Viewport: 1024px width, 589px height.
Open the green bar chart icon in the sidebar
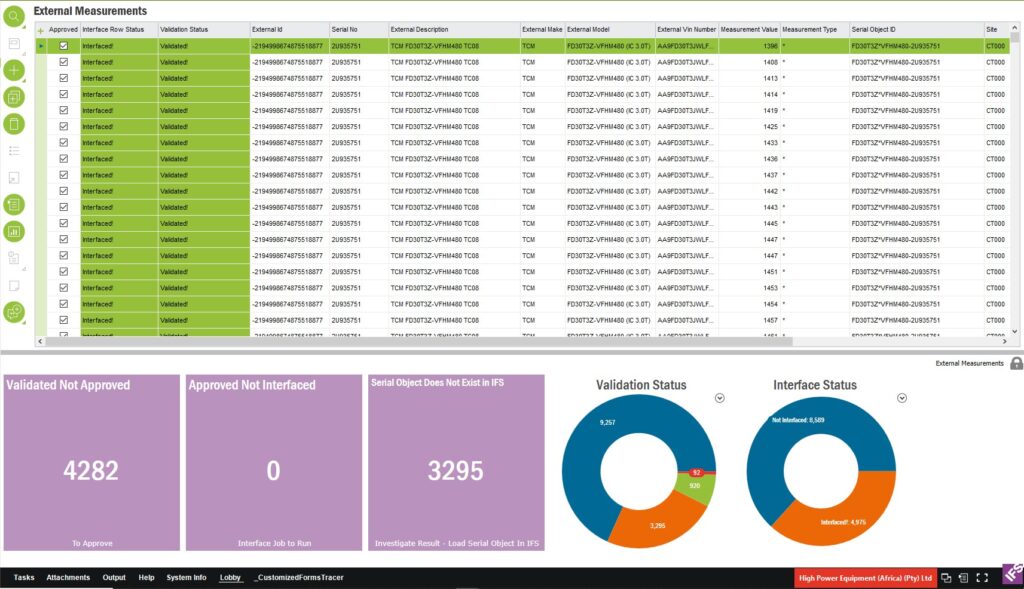point(14,231)
